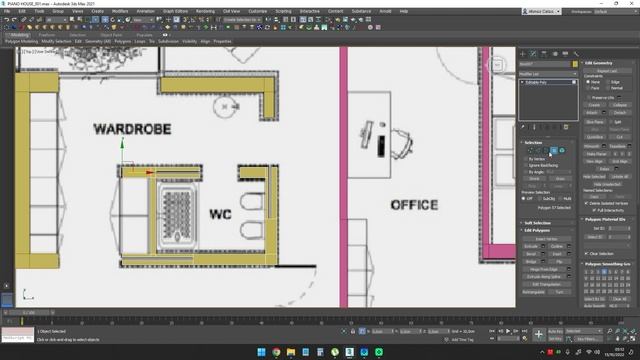Open the Motion command panel tab
The width and height of the screenshot is (640, 360).
[x=555, y=54]
